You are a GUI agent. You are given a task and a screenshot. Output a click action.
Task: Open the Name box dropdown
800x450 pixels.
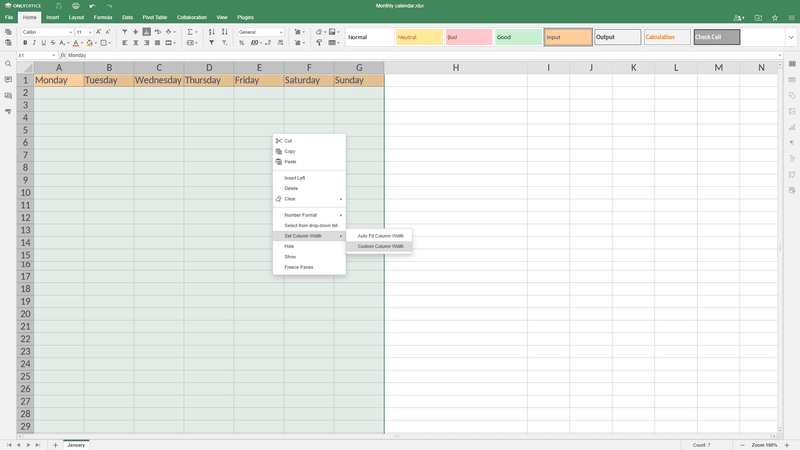(54, 55)
